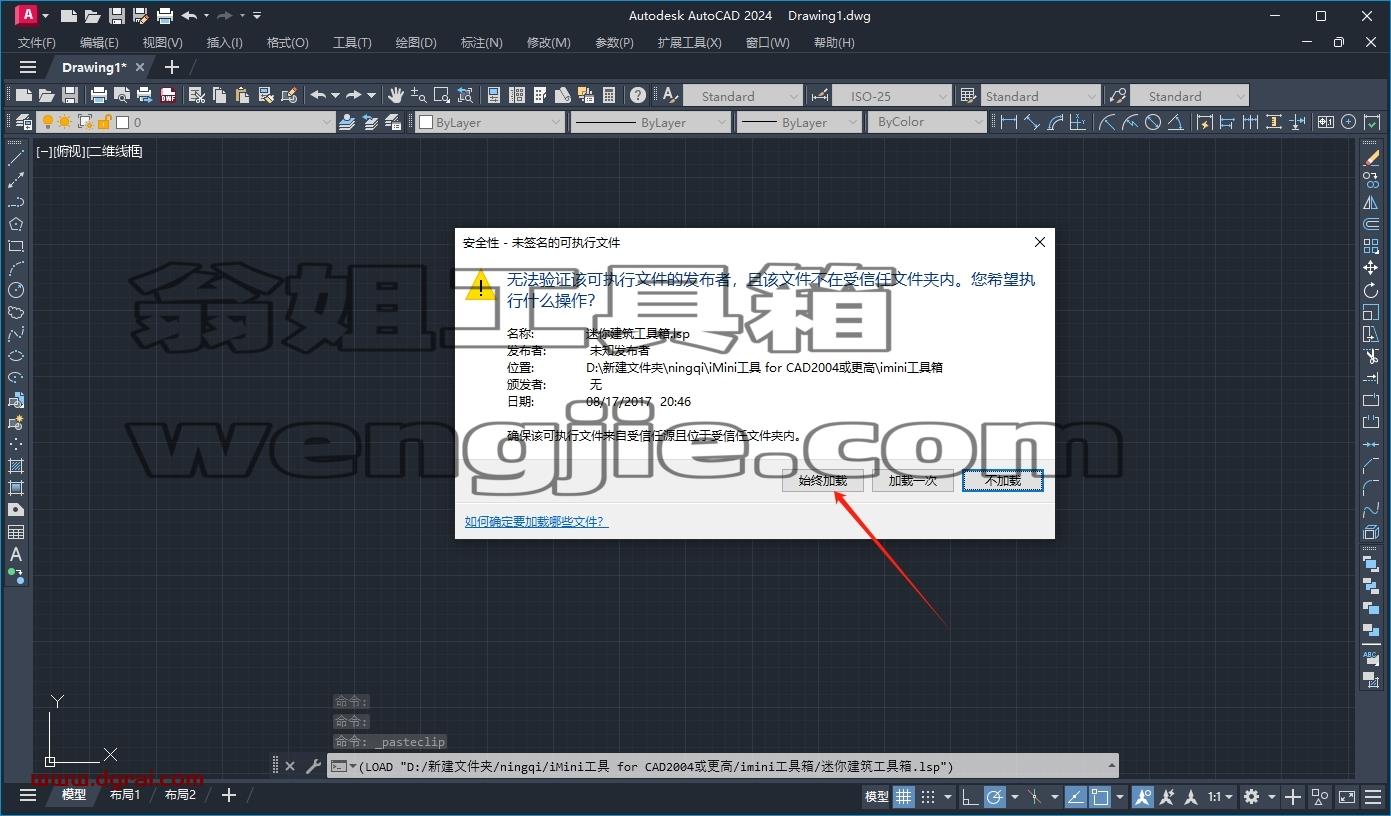Open the ByLayer color control
Image resolution: width=1391 pixels, height=816 pixels.
click(490, 122)
